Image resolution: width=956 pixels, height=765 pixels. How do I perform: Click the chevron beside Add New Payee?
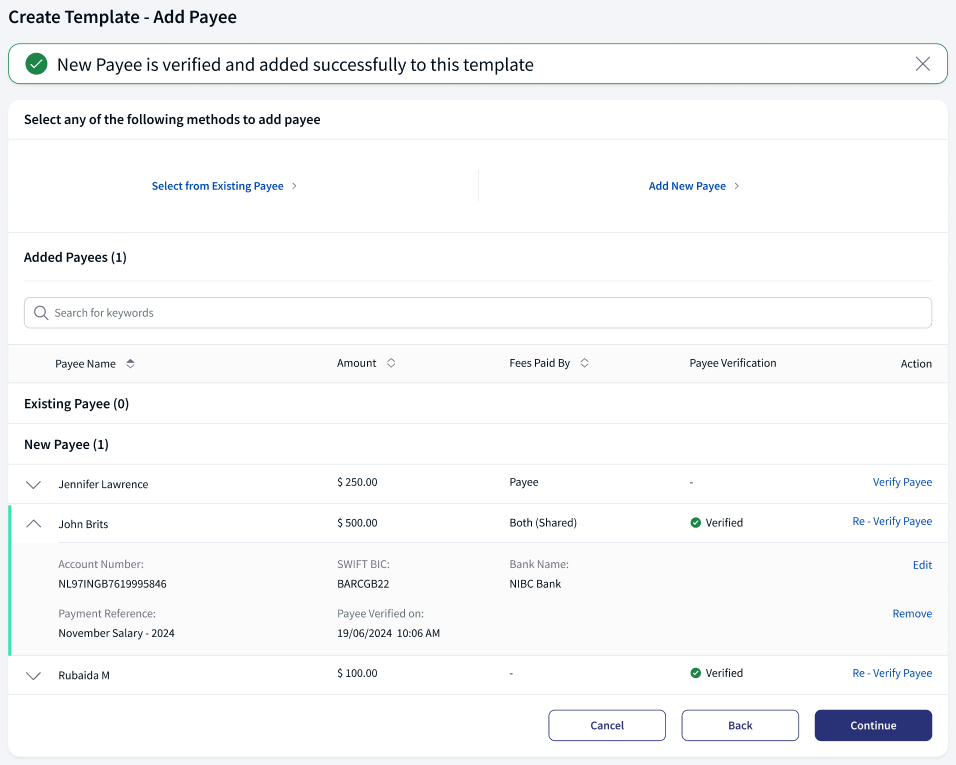[737, 186]
